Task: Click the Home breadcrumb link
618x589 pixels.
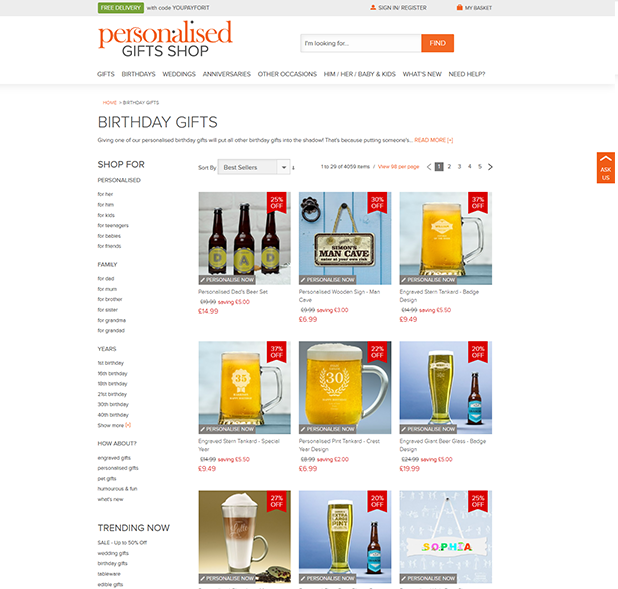Action: (110, 103)
